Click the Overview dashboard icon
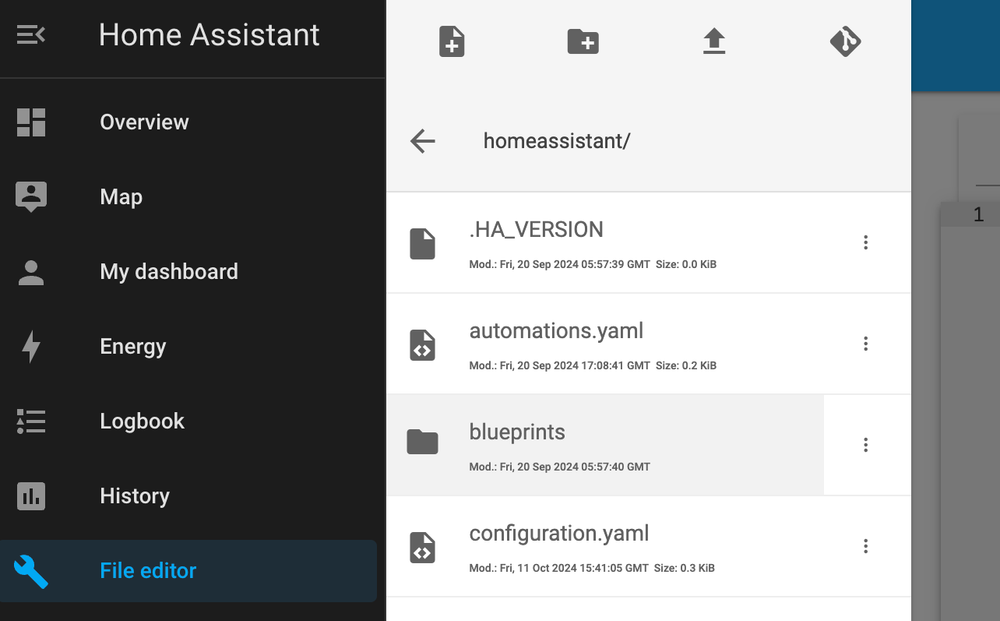This screenshot has height=621, width=1000. click(31, 121)
